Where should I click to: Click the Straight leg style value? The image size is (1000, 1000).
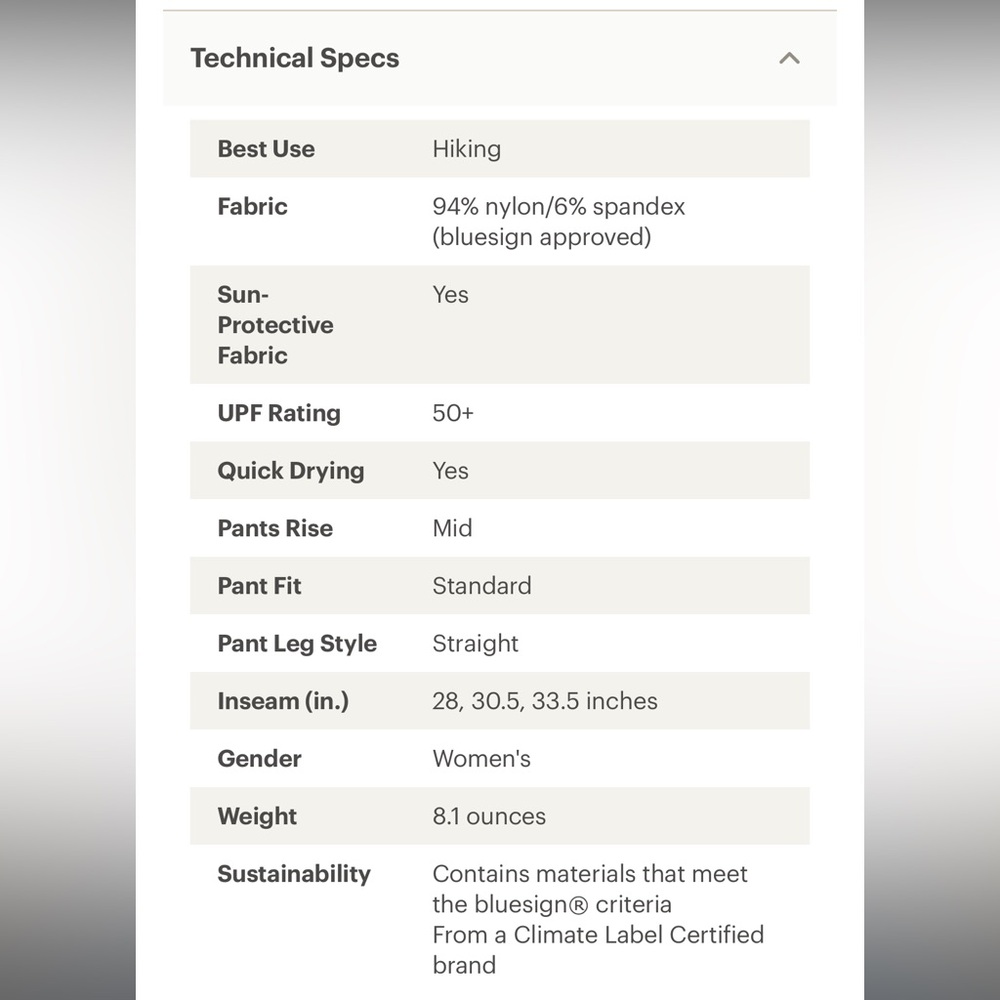[x=475, y=643]
